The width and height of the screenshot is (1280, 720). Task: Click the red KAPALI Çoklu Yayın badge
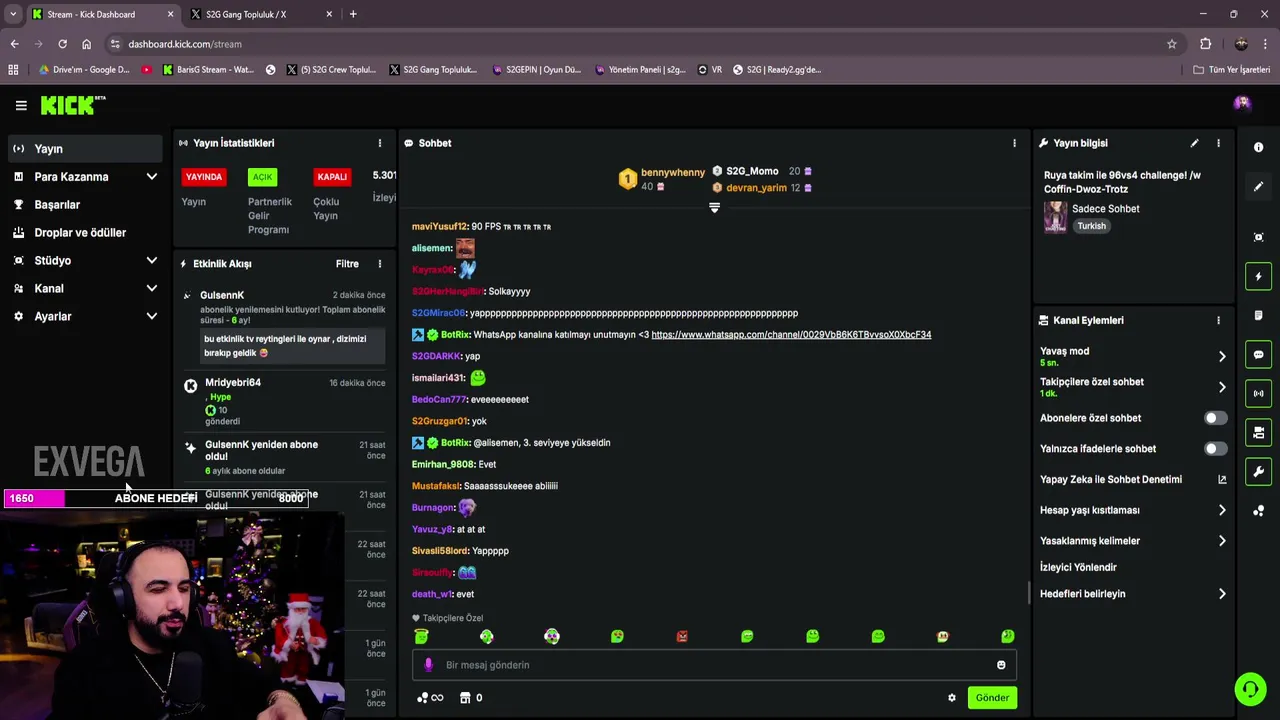tap(332, 177)
